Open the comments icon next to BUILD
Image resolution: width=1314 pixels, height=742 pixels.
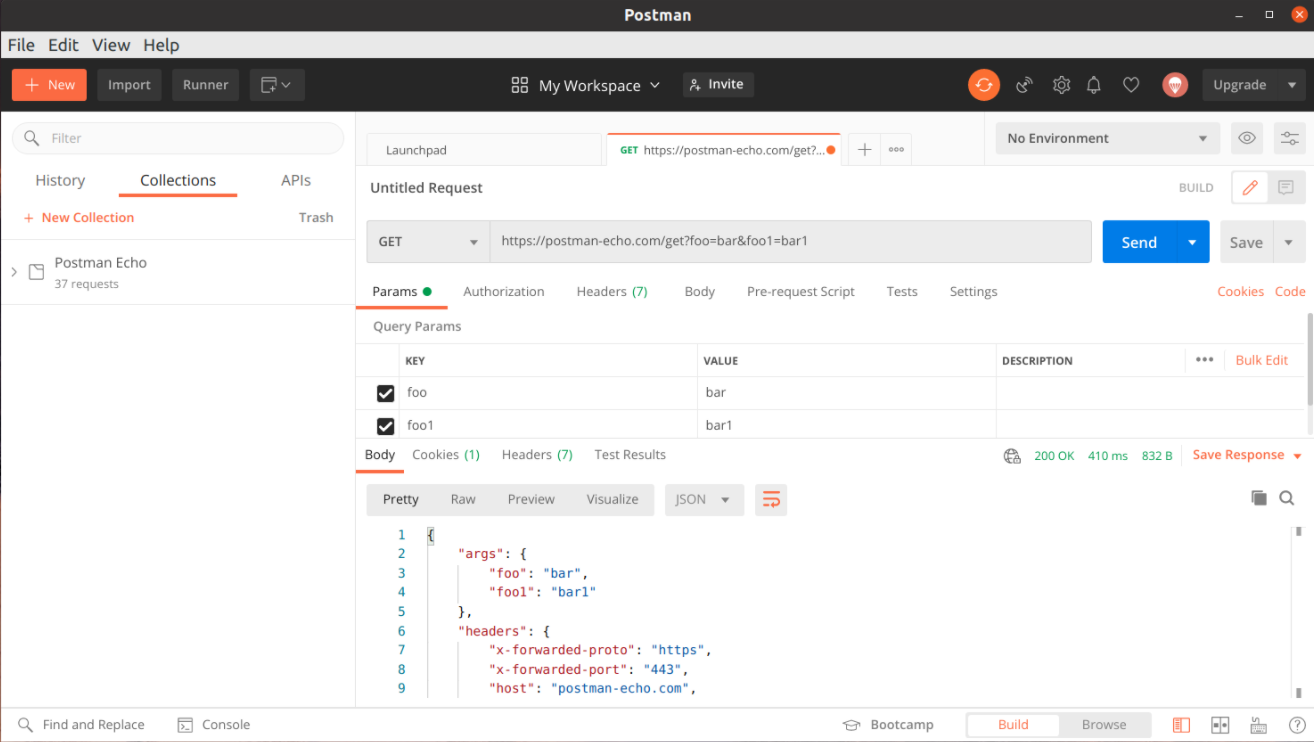point(1286,187)
